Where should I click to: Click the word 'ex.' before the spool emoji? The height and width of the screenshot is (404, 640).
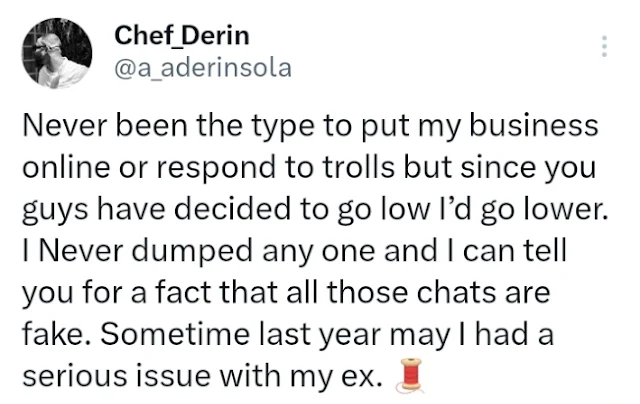click(x=362, y=376)
